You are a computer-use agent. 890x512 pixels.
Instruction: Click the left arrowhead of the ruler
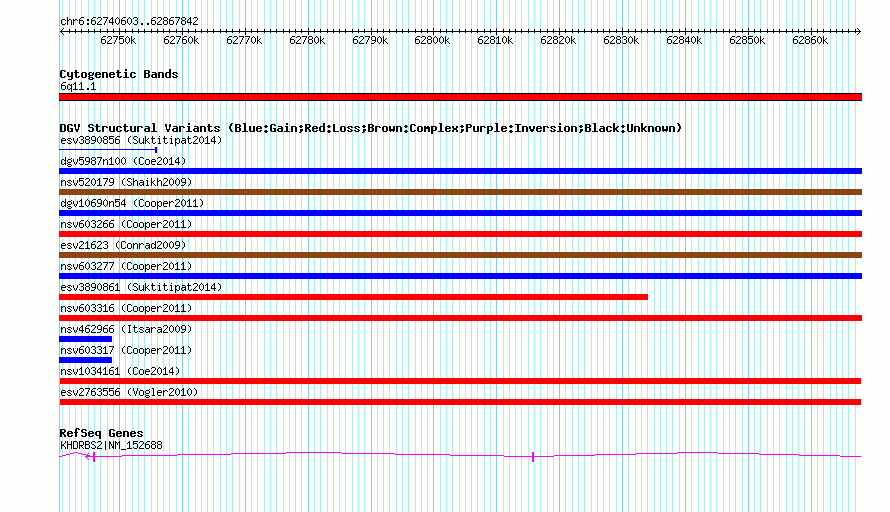click(x=62, y=31)
